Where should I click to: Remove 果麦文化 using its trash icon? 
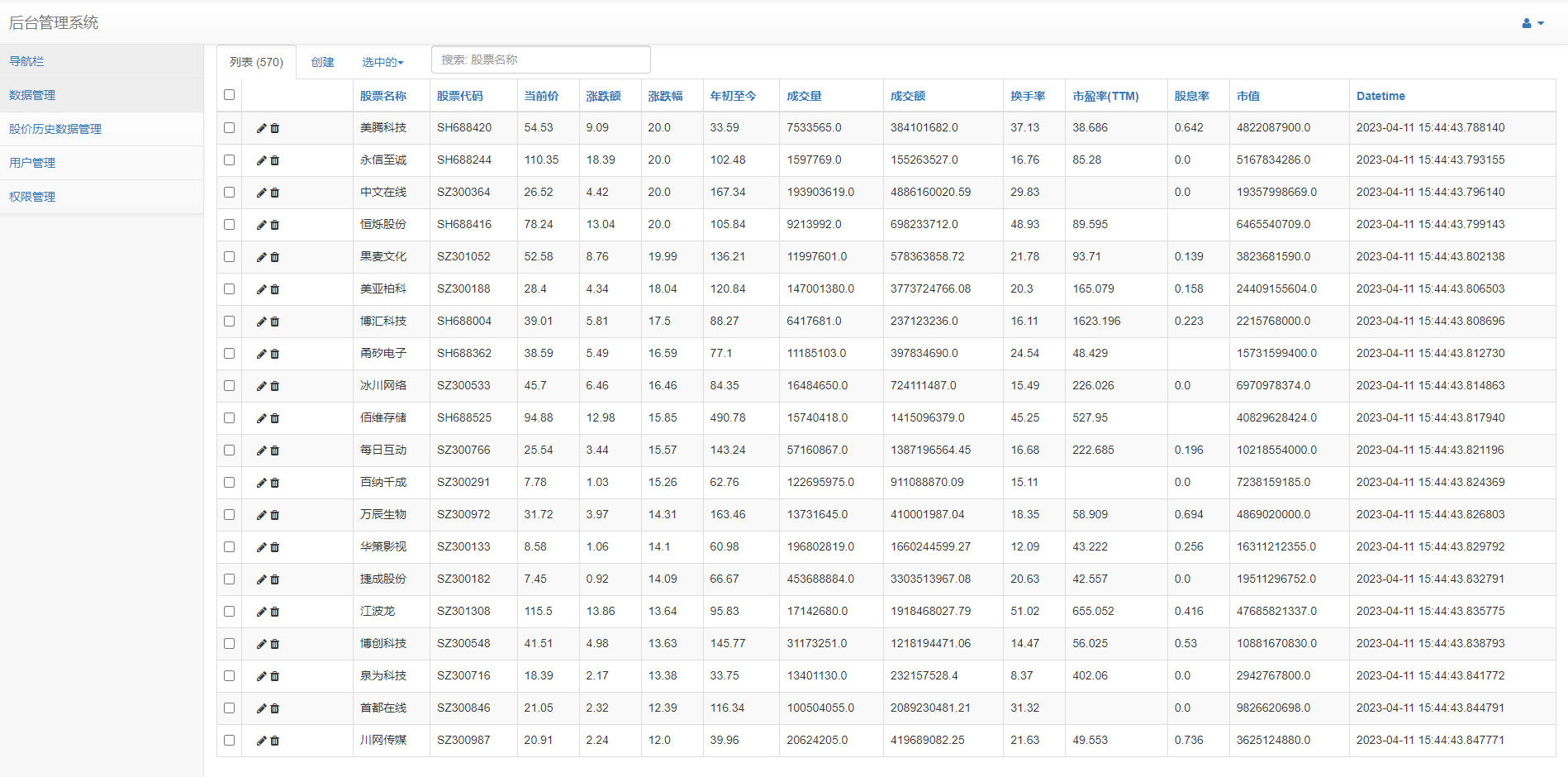pyautogui.click(x=275, y=257)
